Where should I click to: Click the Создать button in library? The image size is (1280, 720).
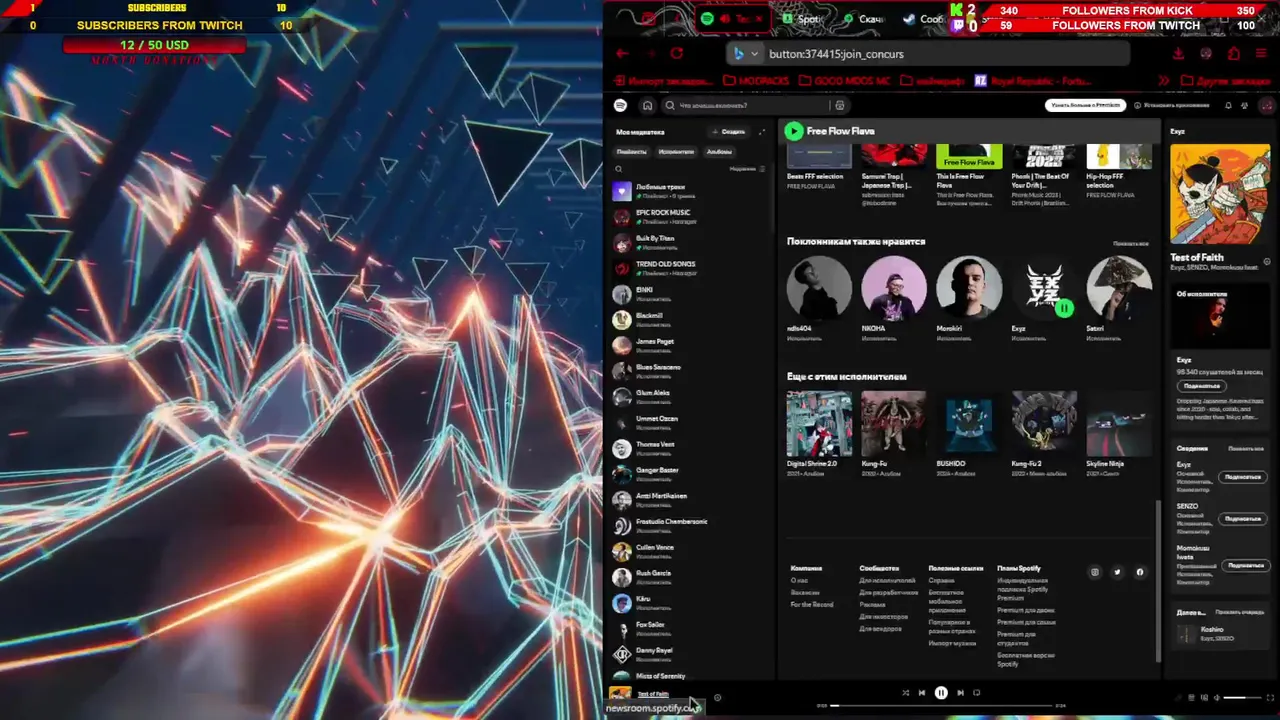729,132
